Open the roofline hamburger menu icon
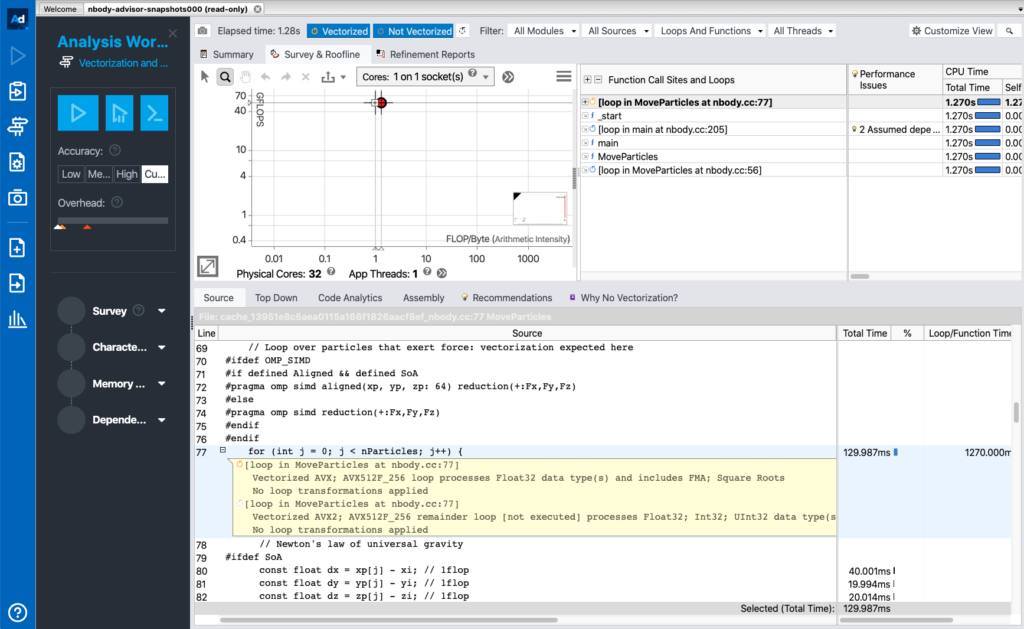1024x629 pixels. (x=564, y=77)
